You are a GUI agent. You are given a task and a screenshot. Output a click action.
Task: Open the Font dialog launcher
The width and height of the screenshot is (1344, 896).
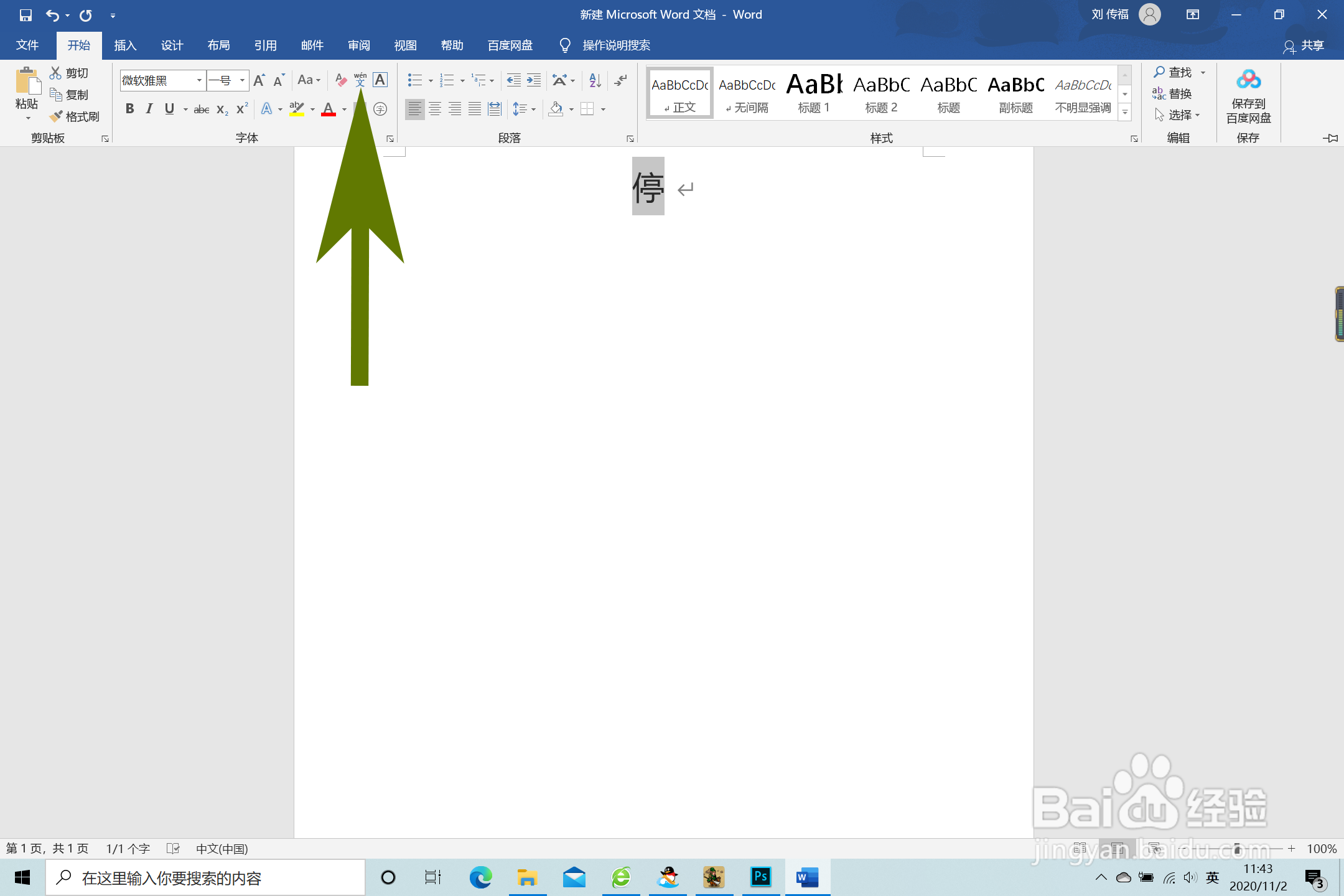click(390, 139)
